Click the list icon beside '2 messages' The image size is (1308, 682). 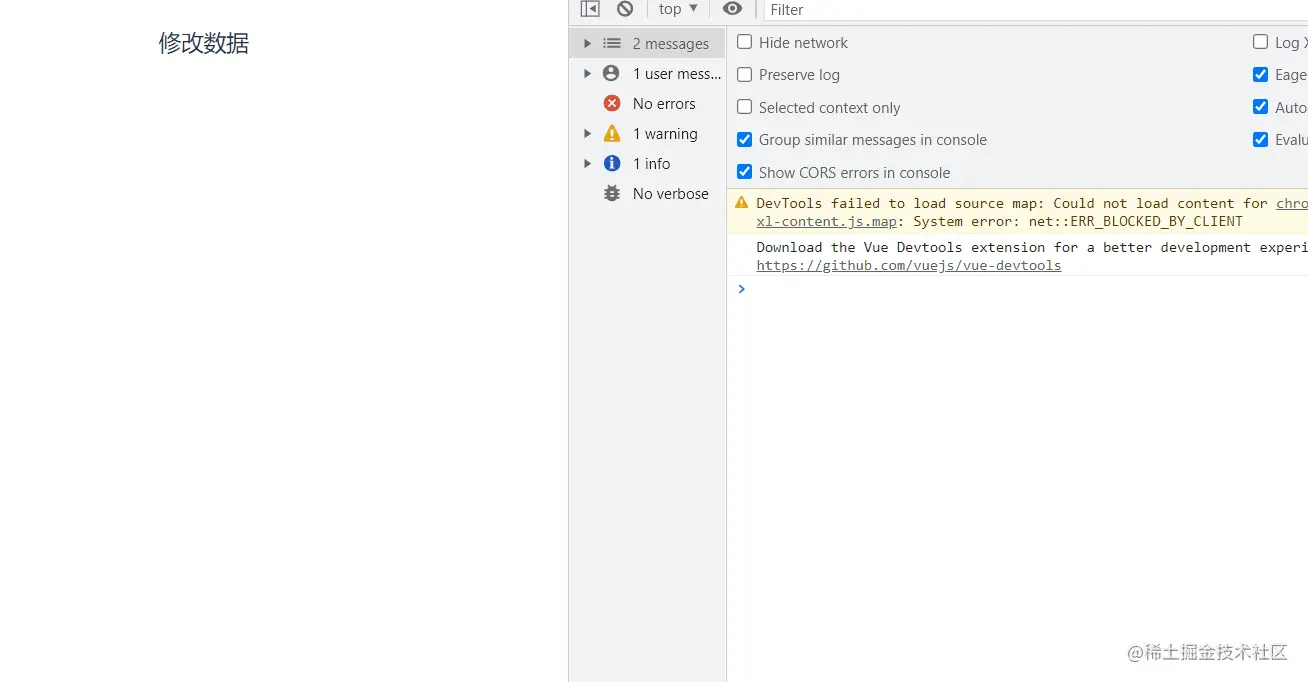tap(612, 44)
